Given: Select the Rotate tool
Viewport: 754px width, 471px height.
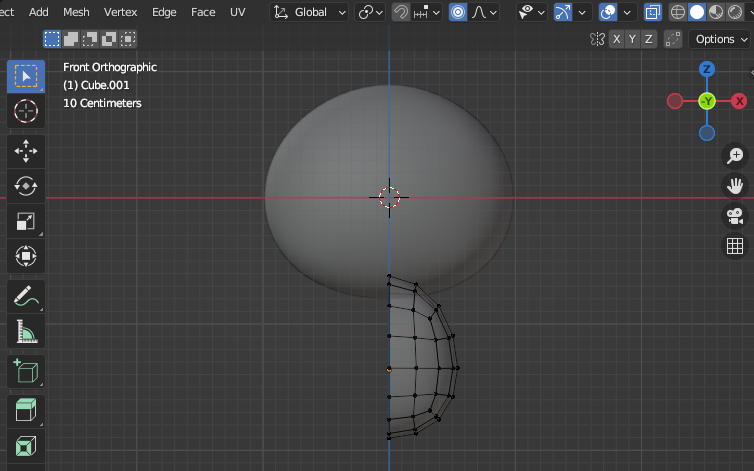Looking at the screenshot, I should [x=26, y=186].
